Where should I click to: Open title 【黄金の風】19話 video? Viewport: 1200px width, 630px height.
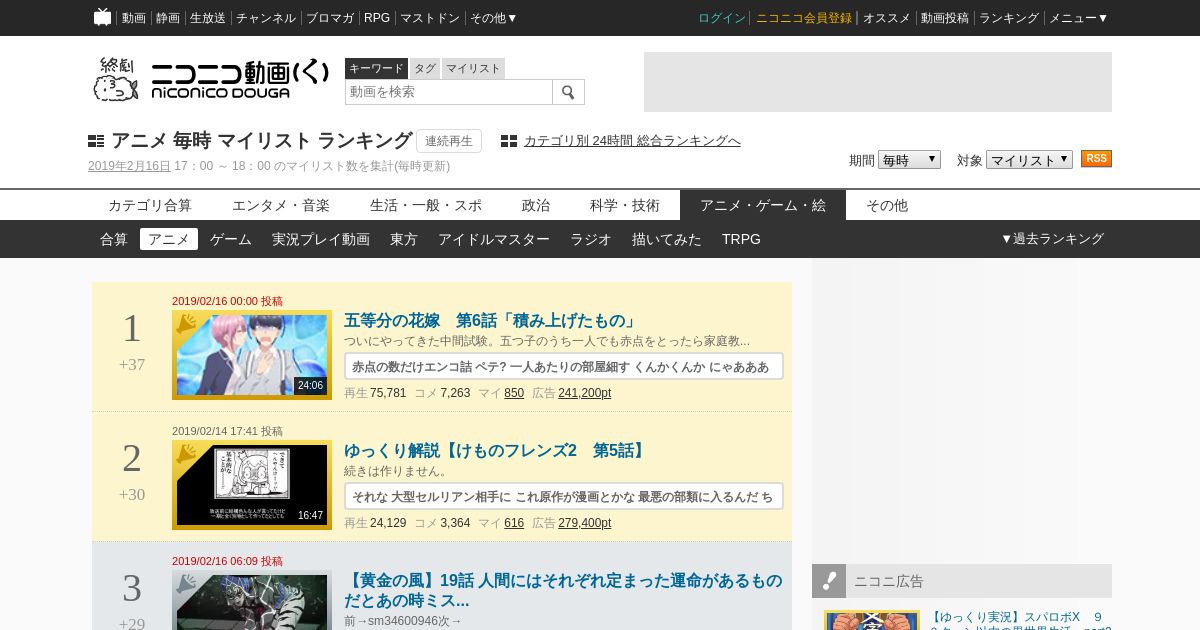564,590
